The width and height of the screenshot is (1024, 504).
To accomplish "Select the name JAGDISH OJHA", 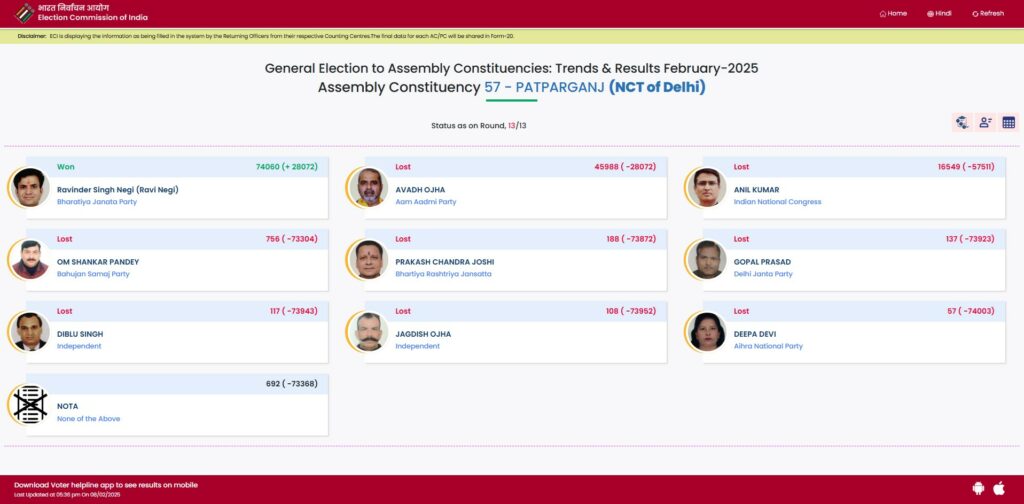I will 423,334.
